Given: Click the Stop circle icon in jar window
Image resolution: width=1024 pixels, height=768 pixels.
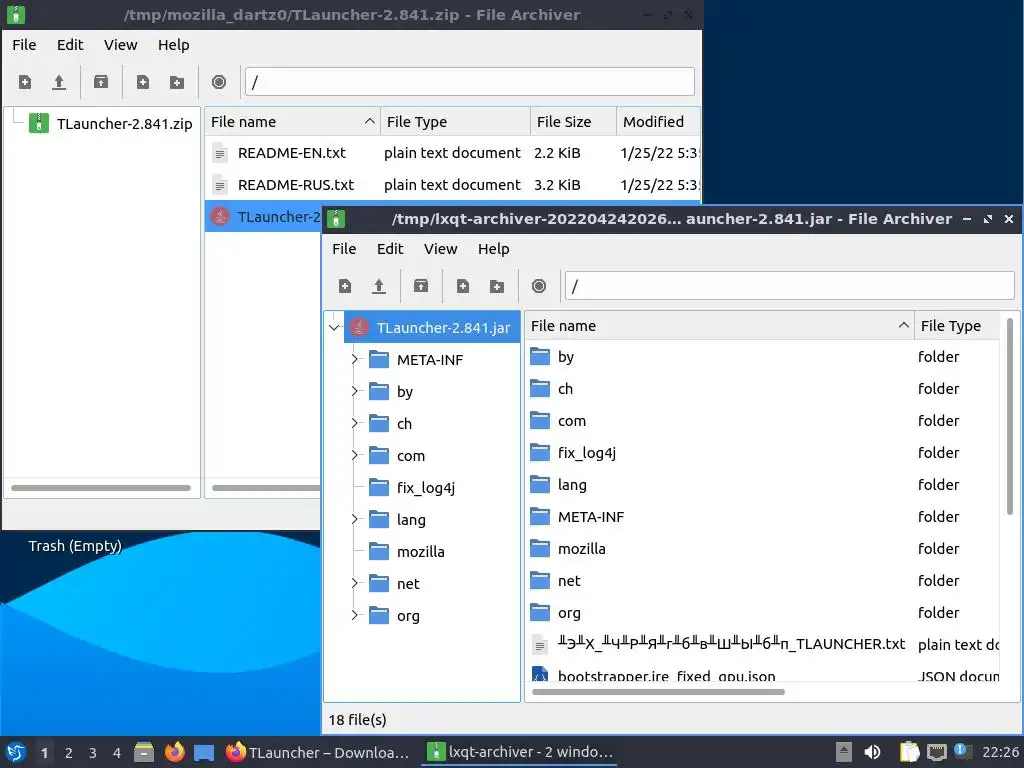Looking at the screenshot, I should [x=539, y=286].
